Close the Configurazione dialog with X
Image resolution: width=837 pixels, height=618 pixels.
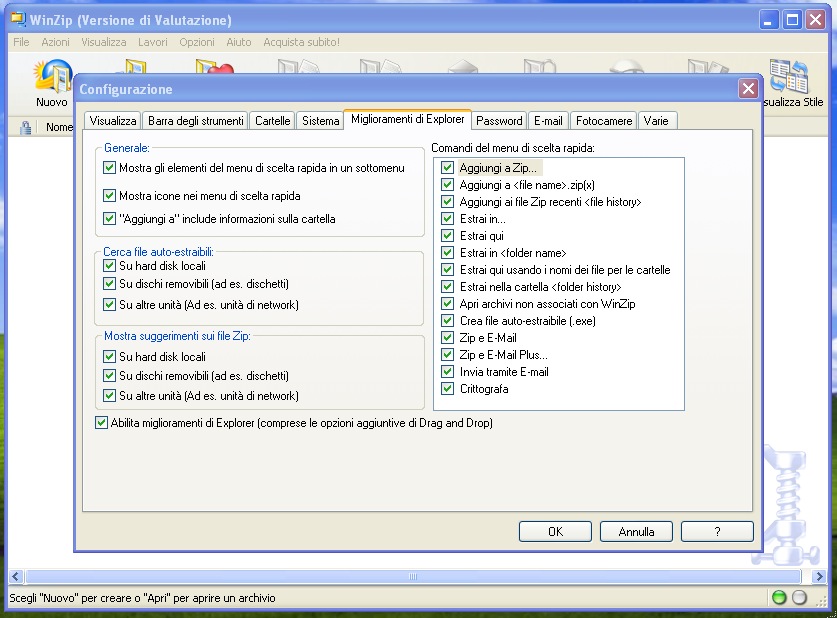point(747,89)
